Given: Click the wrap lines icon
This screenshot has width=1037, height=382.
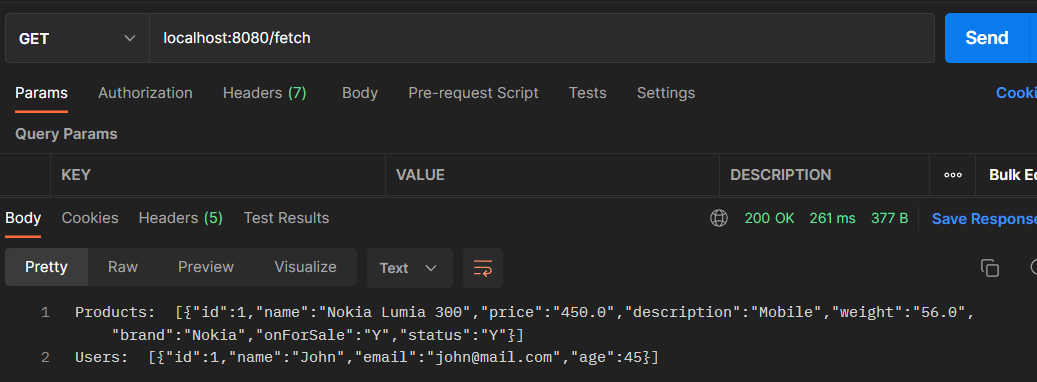Looking at the screenshot, I should (483, 268).
